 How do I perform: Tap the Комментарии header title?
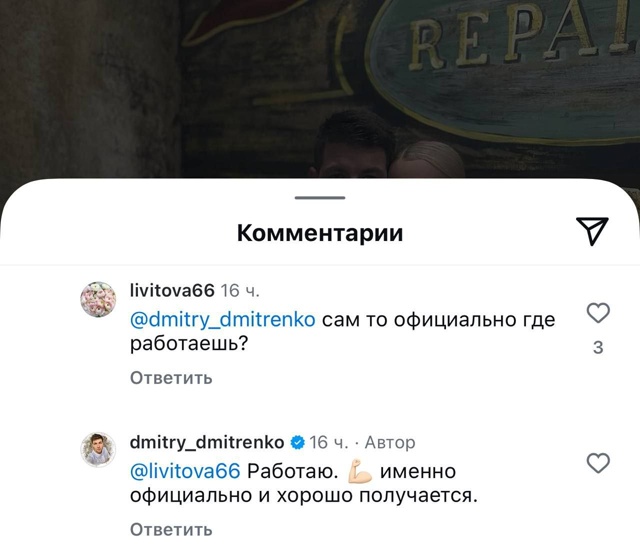[x=320, y=233]
